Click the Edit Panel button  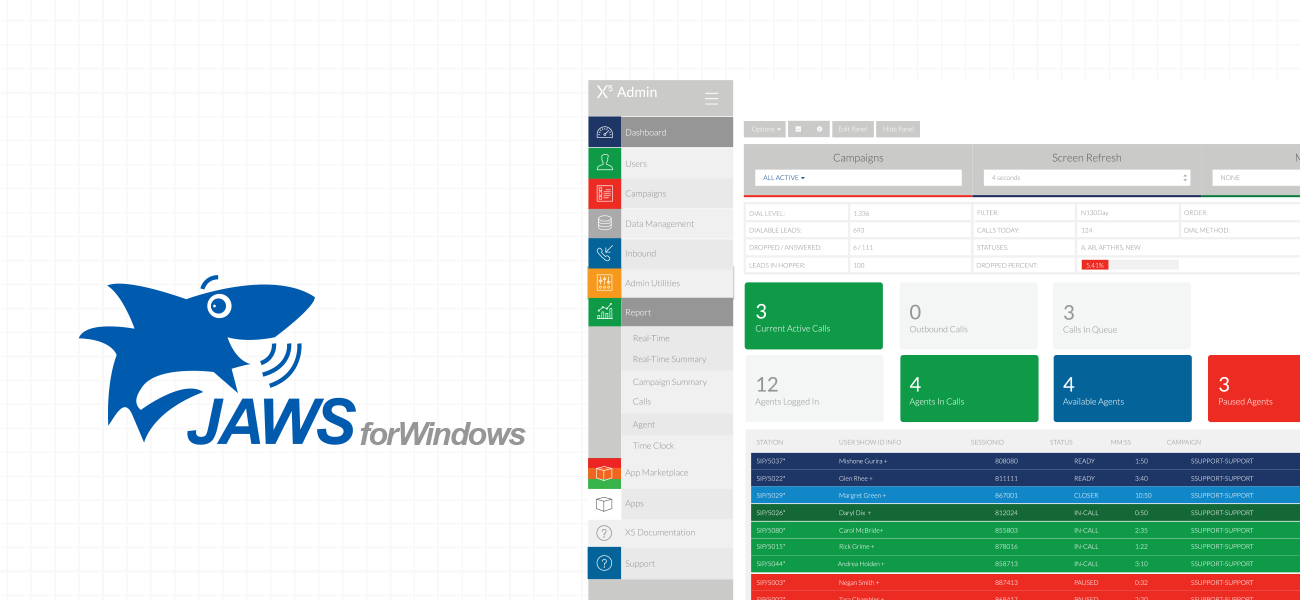point(853,129)
